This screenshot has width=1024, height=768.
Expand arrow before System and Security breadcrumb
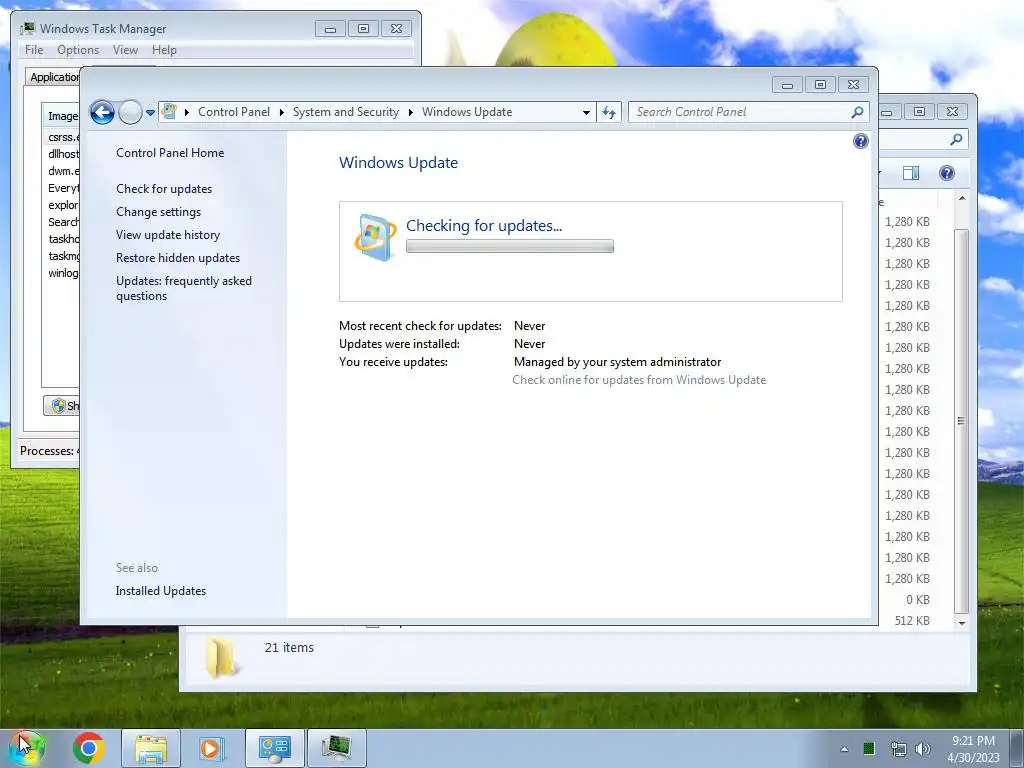tap(281, 112)
